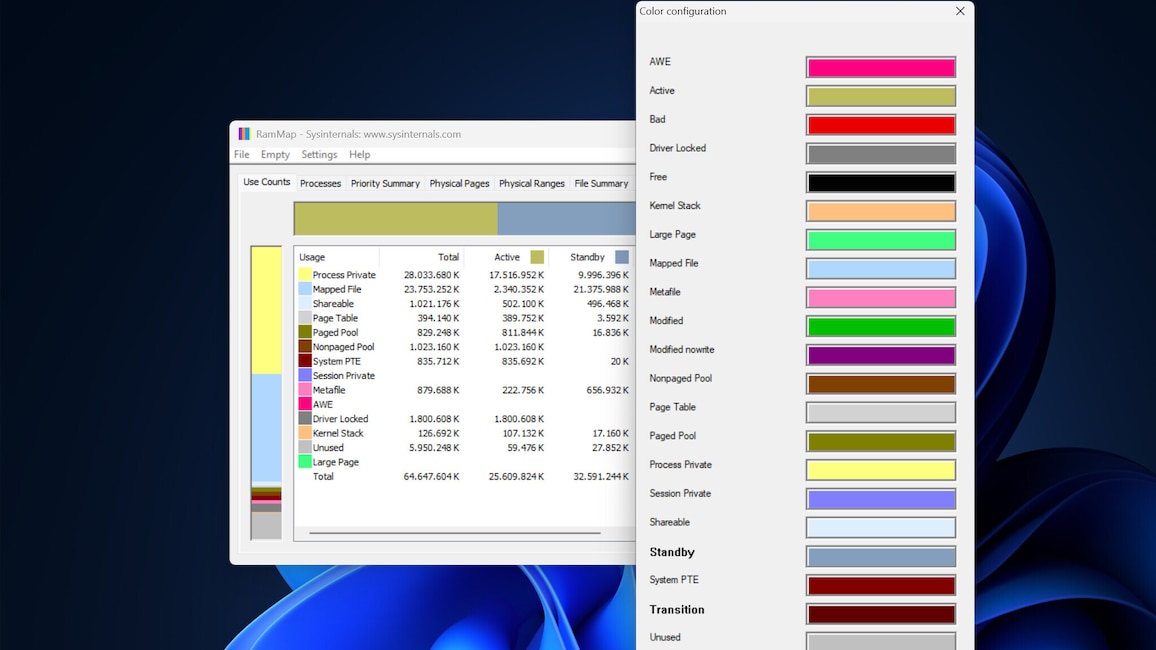Click the Session Private row in the table
1156x650 pixels.
[x=464, y=376]
